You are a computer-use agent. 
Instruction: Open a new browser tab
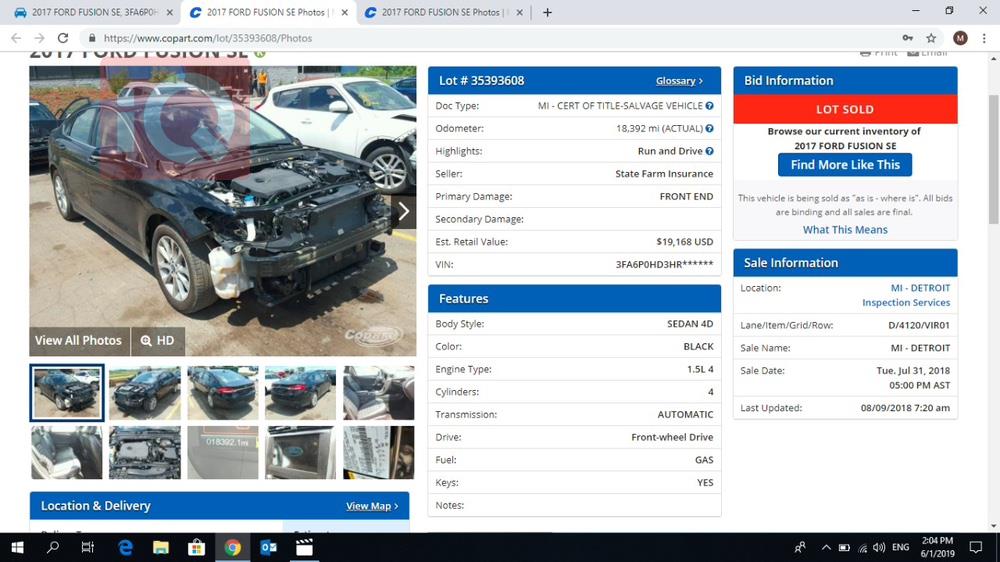pyautogui.click(x=547, y=12)
